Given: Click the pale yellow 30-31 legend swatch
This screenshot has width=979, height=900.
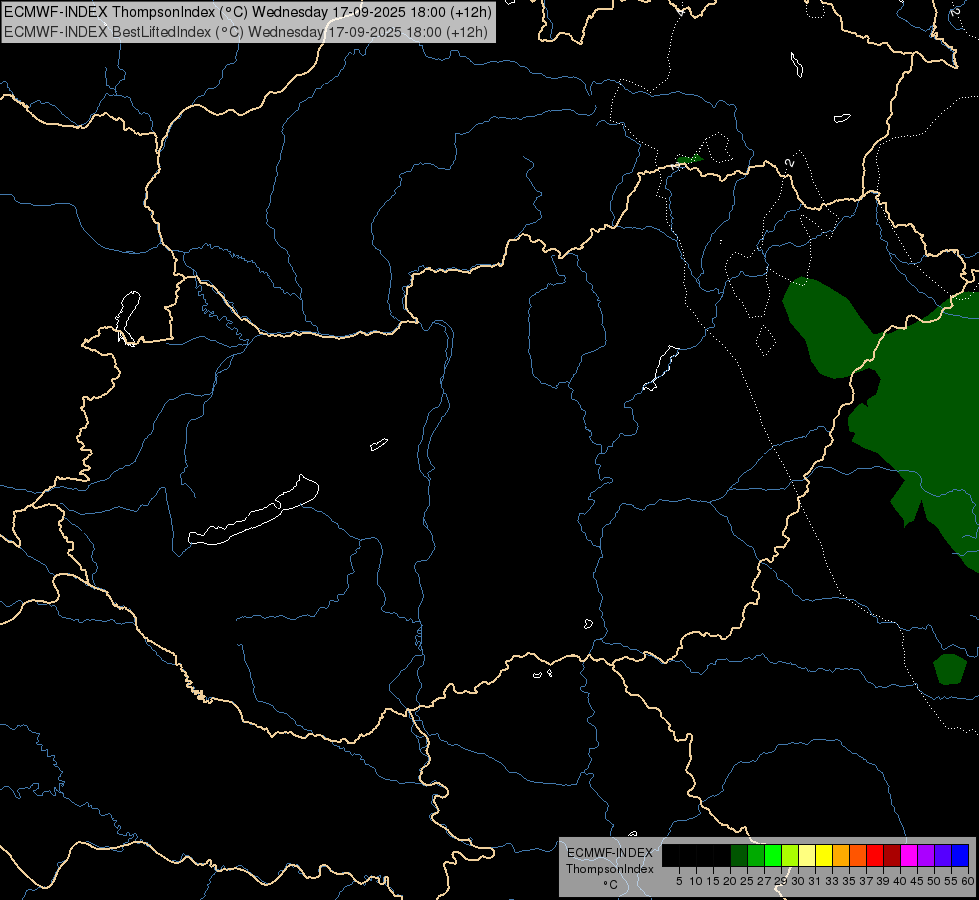Looking at the screenshot, I should pyautogui.click(x=807, y=855).
